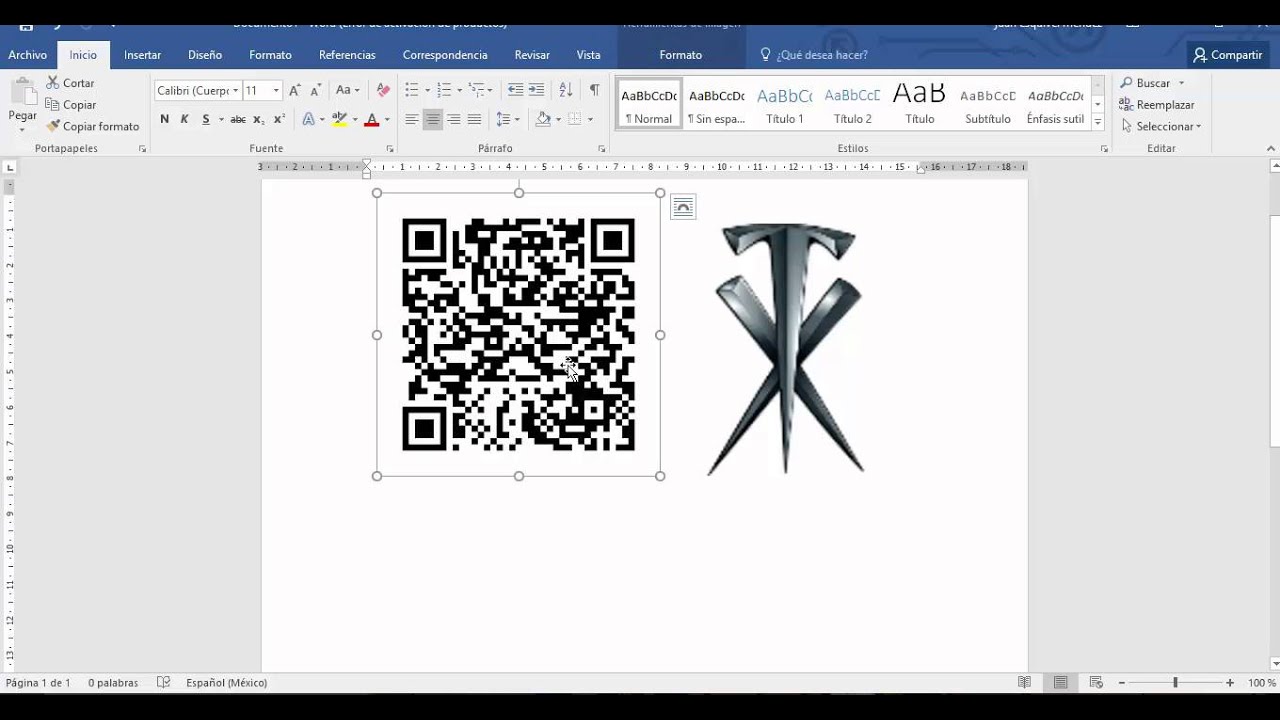The height and width of the screenshot is (720, 1280).
Task: Open the font color dropdown arrow
Action: click(387, 119)
